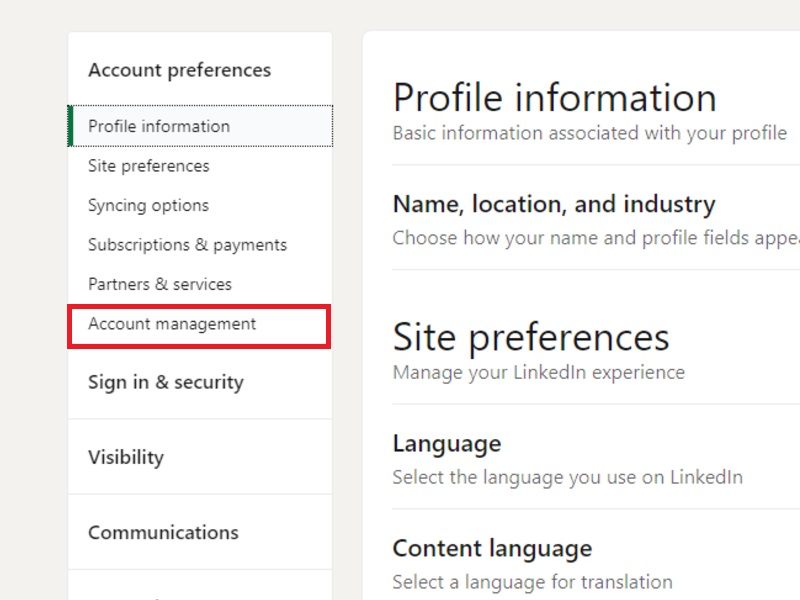Open the Language setting row
This screenshot has width=800, height=600.
(x=446, y=443)
